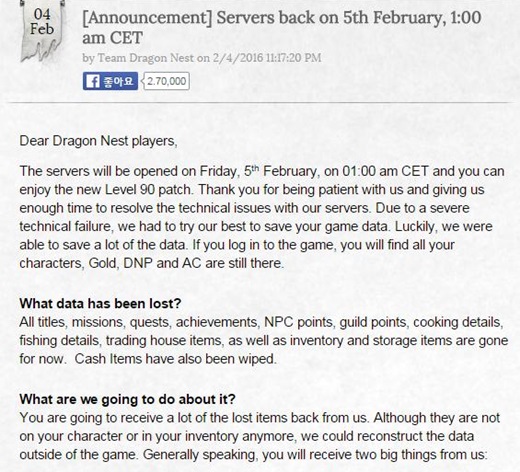Click the 2.70,000 like count bubble
520x472 pixels.
[x=166, y=81]
